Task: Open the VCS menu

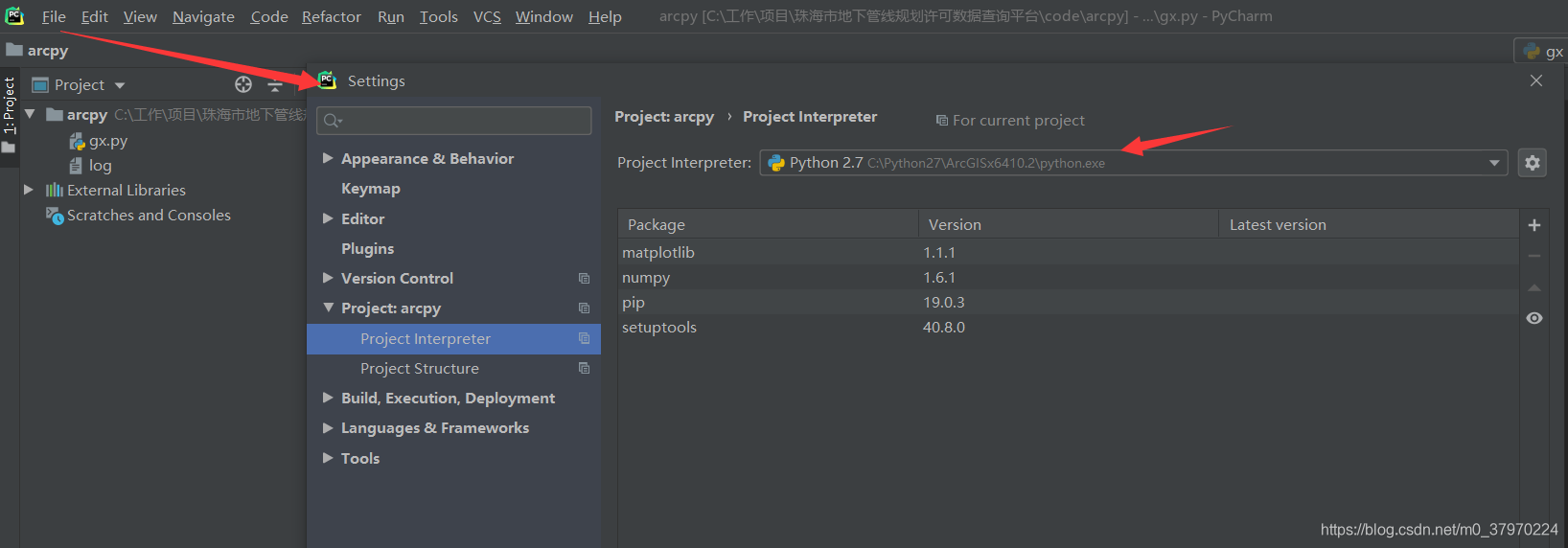Action: [x=487, y=16]
